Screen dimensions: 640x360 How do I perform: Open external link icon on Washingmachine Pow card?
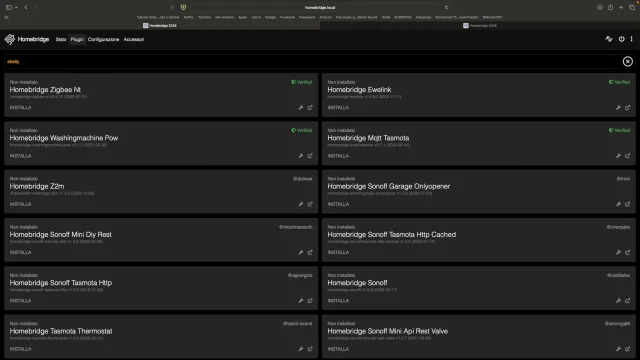pyautogui.click(x=310, y=156)
